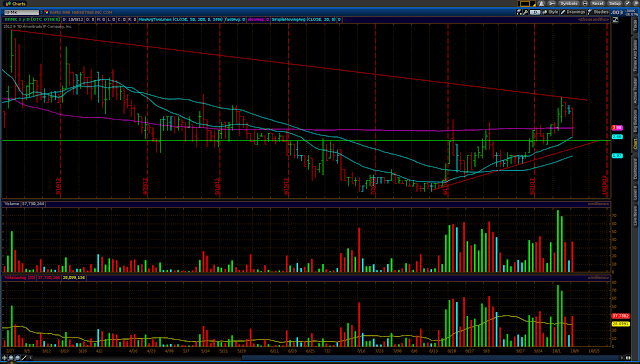The image size is (640, 364).
Task: Click the colored link-color icon beside symbol
Action: (47, 12)
